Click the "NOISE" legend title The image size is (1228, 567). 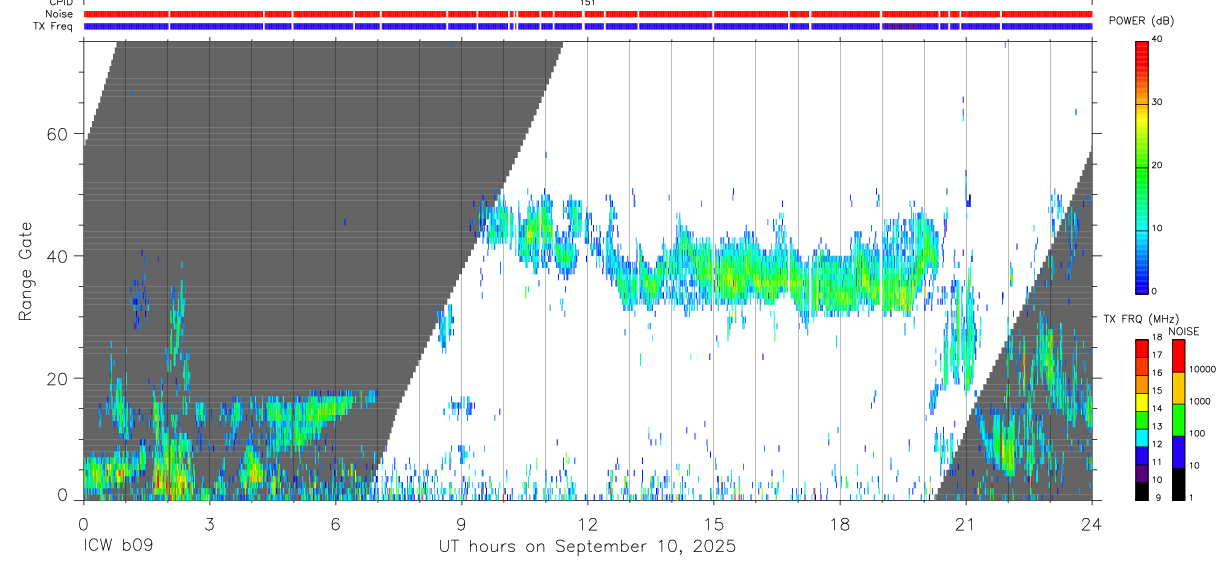pos(1184,331)
